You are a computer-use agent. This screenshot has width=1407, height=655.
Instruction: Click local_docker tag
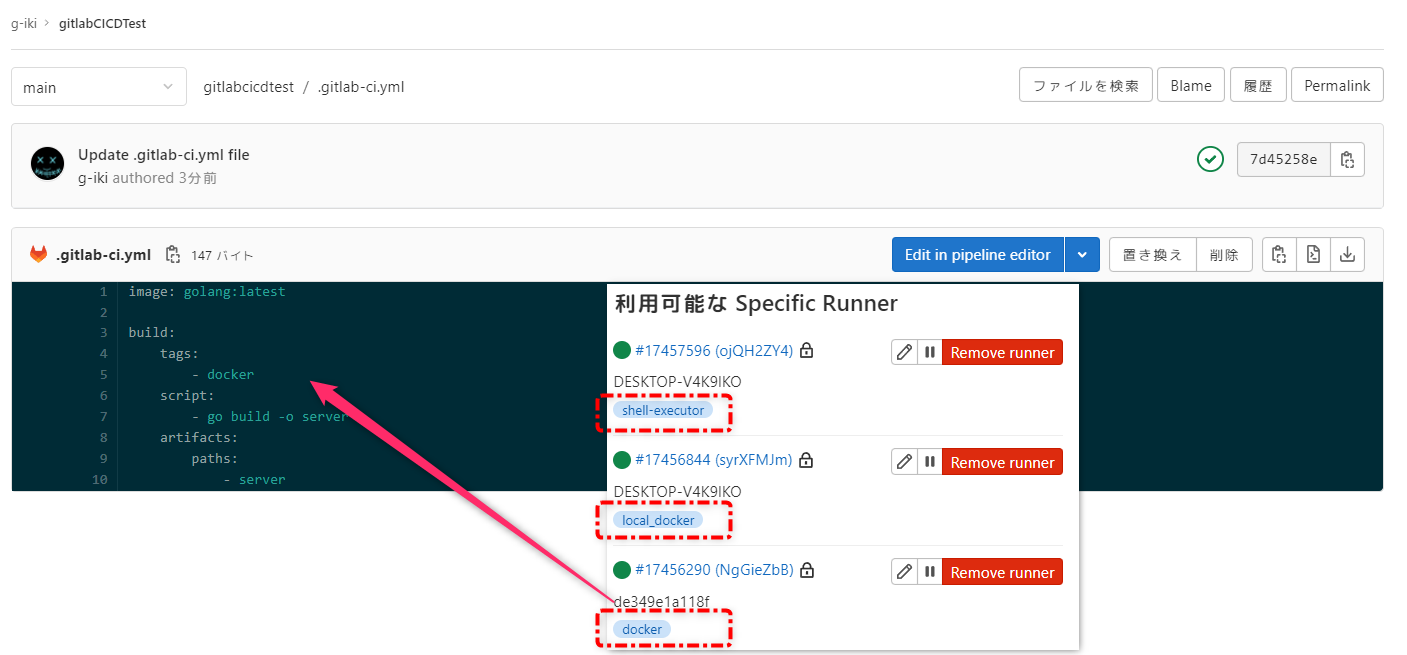(x=658, y=520)
